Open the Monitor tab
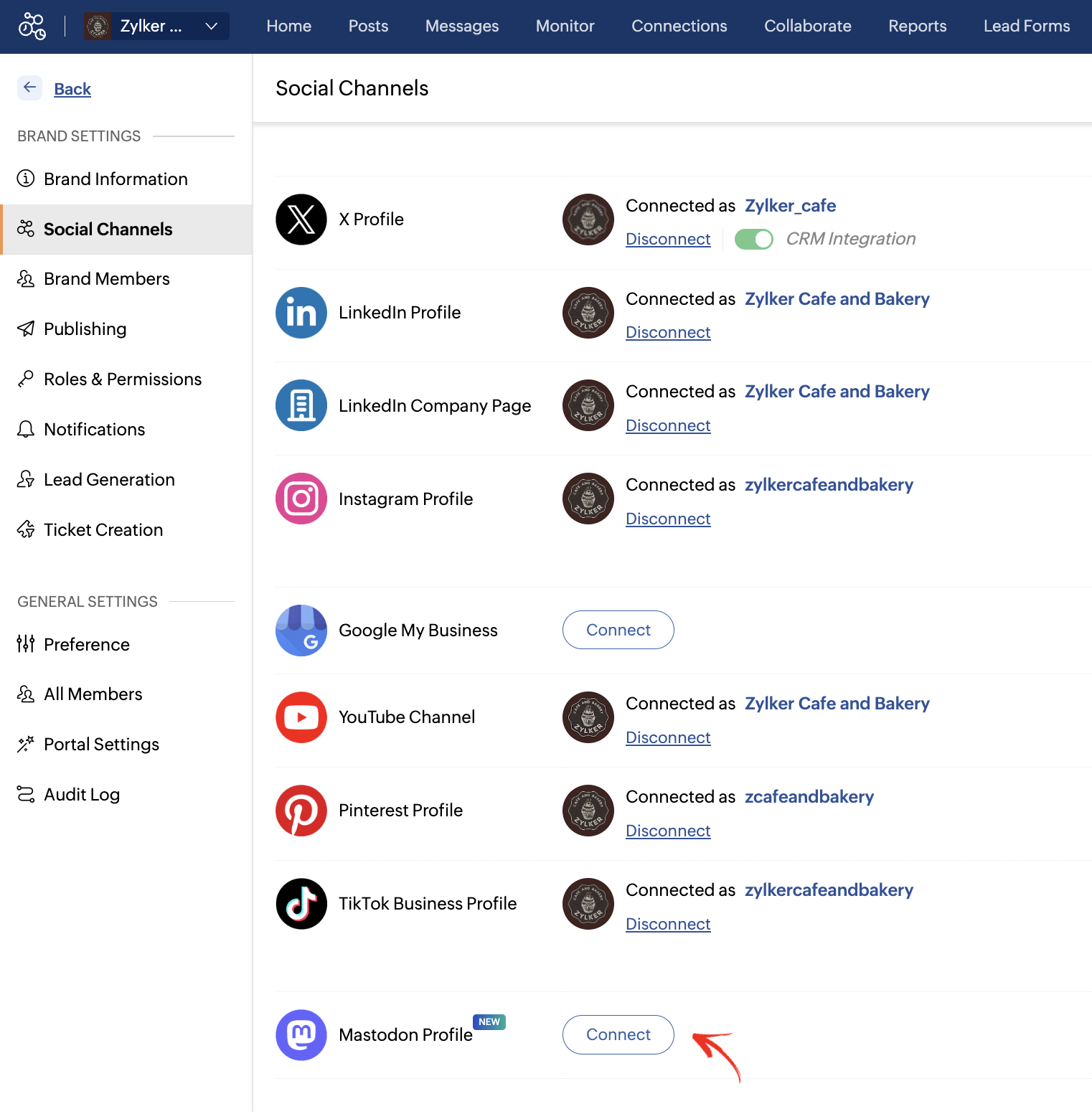 (565, 27)
